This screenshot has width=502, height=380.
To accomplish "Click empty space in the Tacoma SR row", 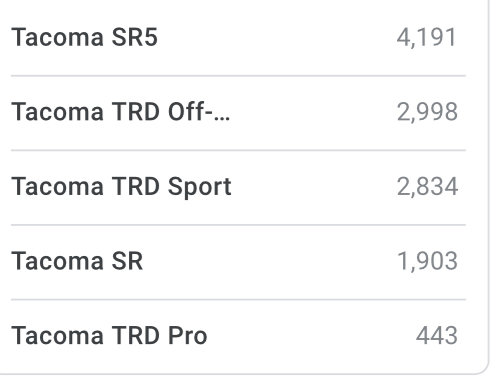I will (270, 261).
